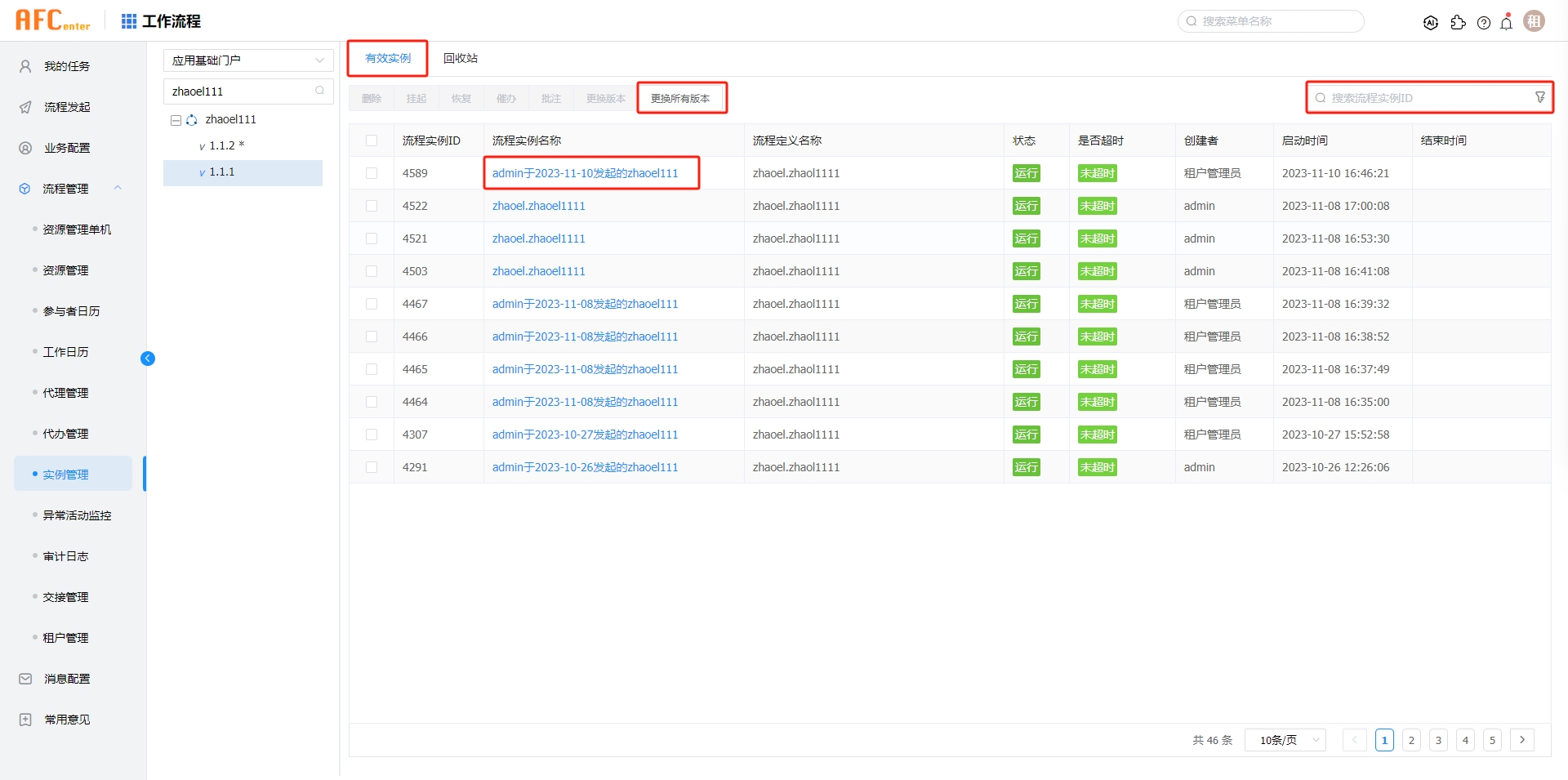
Task: Collapse the sidebar with the blue chevron
Action: (x=148, y=359)
